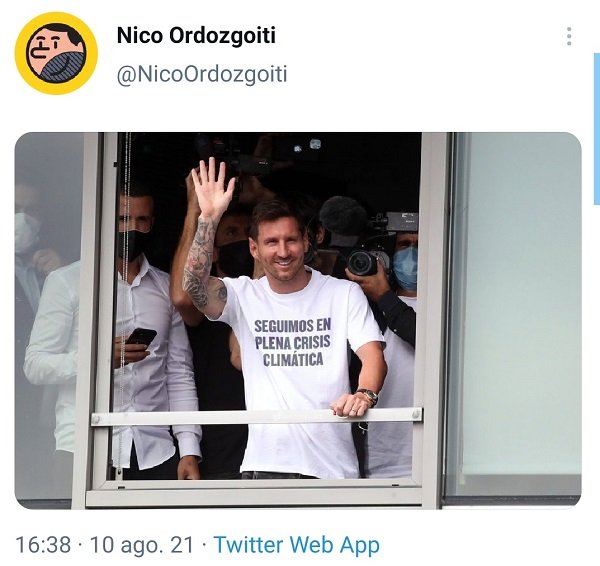Screen dimensions: 600x566
Task: Click the blue scrollbar on the right edge
Action: [x=597, y=129]
